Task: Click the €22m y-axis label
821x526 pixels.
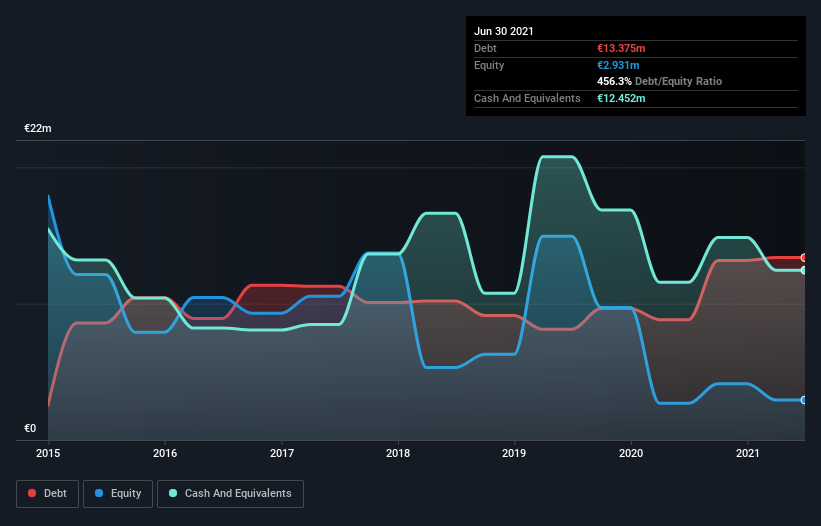Action: 38,128
